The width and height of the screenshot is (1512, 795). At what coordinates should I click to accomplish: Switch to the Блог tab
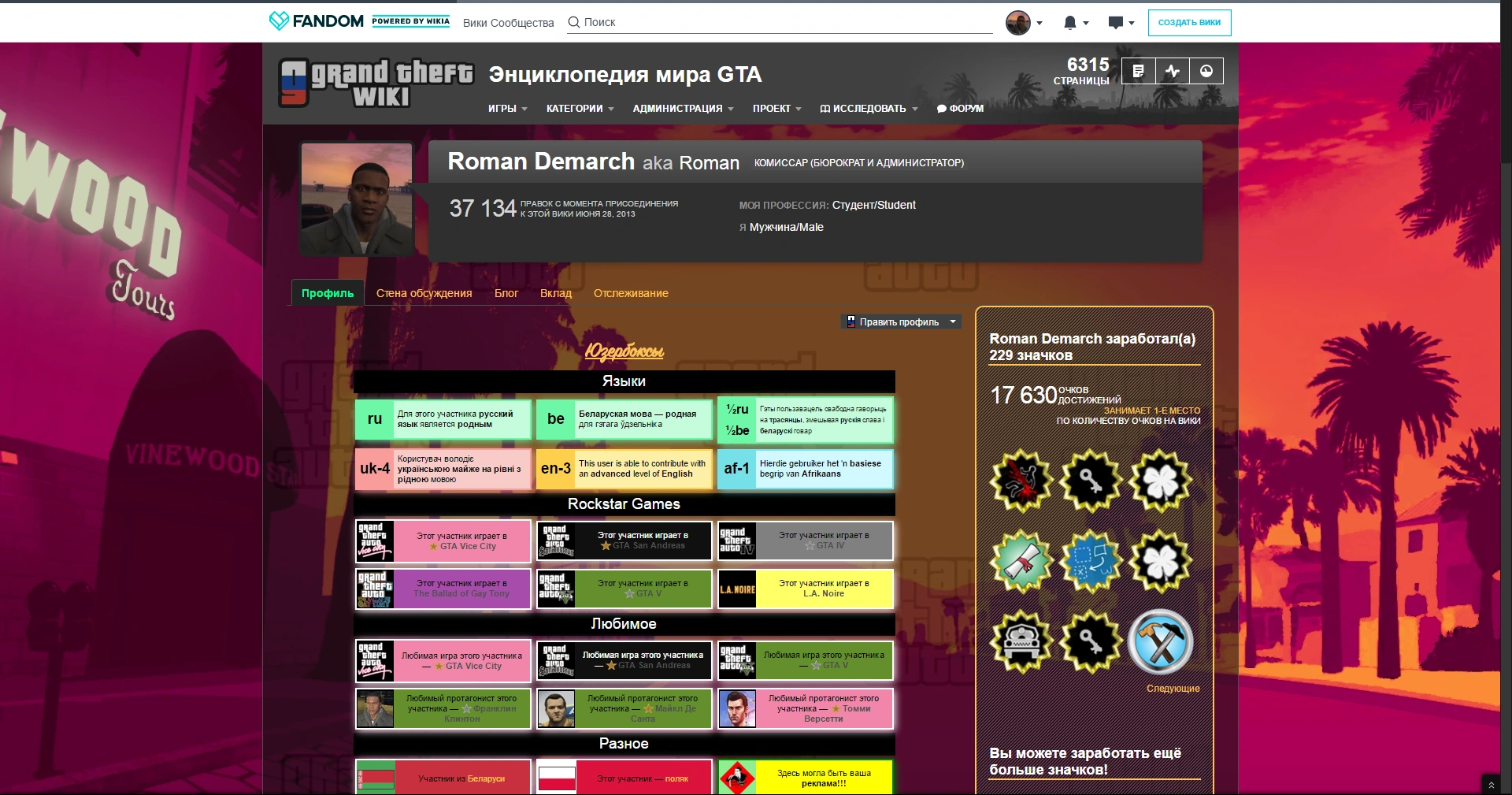(x=506, y=293)
